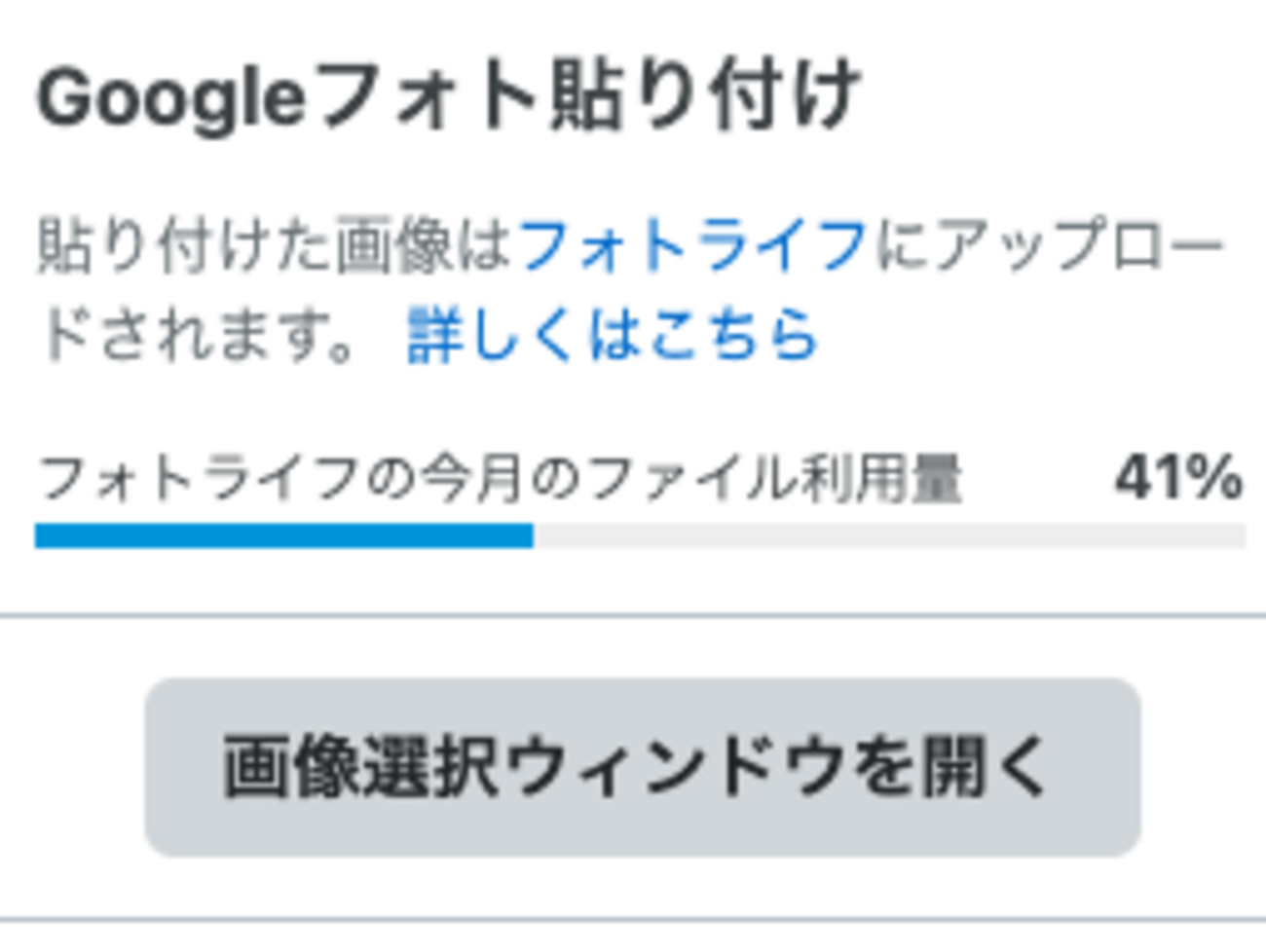The image size is (1266, 952).
Task: Select the 41% usage percentage label
Action: click(1178, 478)
